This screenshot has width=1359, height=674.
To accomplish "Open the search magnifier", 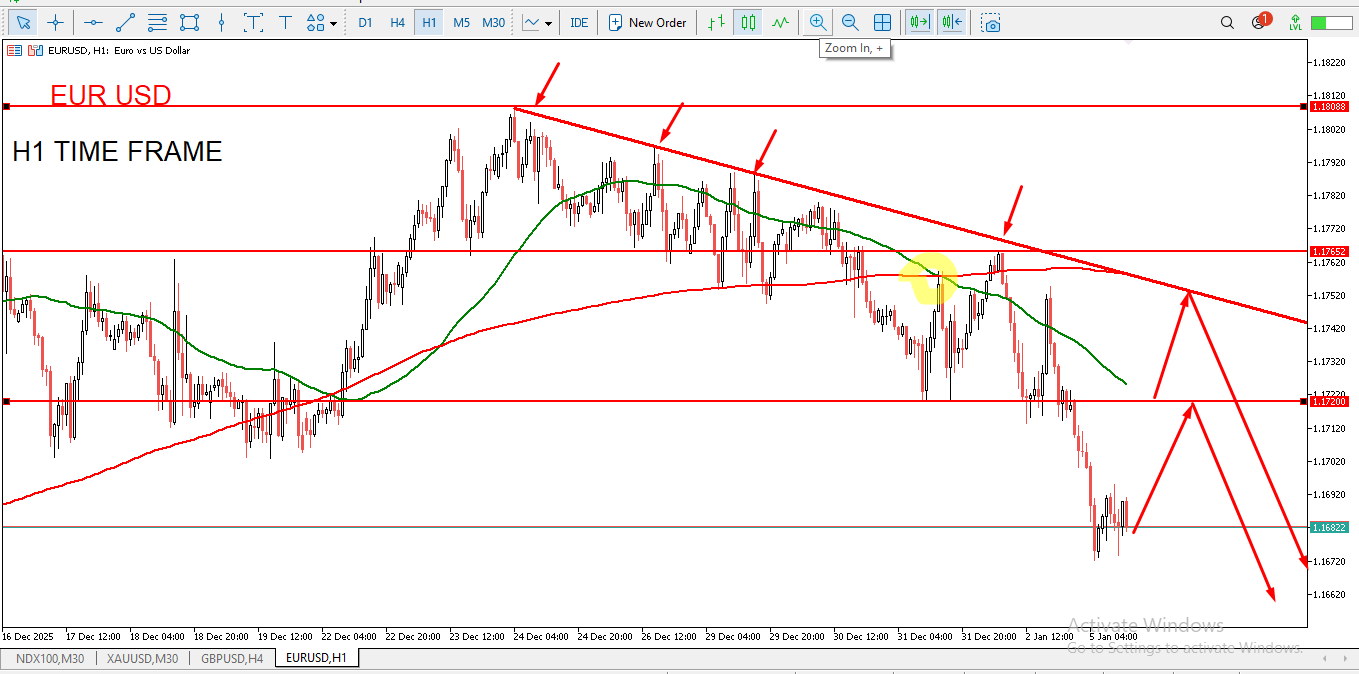I will coord(1227,22).
